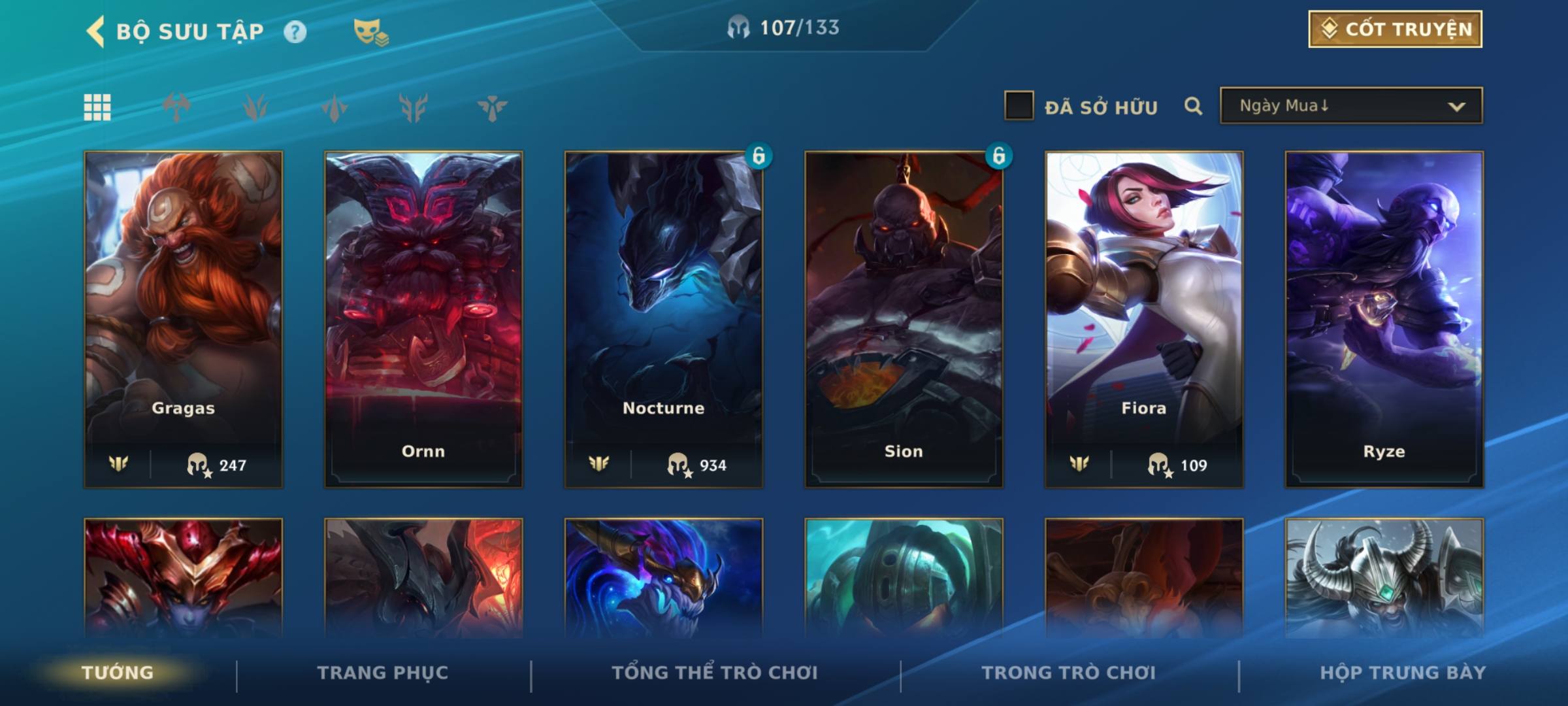This screenshot has width=1568, height=706.
Task: Filter champions by the fighter axe role icon
Action: click(176, 107)
